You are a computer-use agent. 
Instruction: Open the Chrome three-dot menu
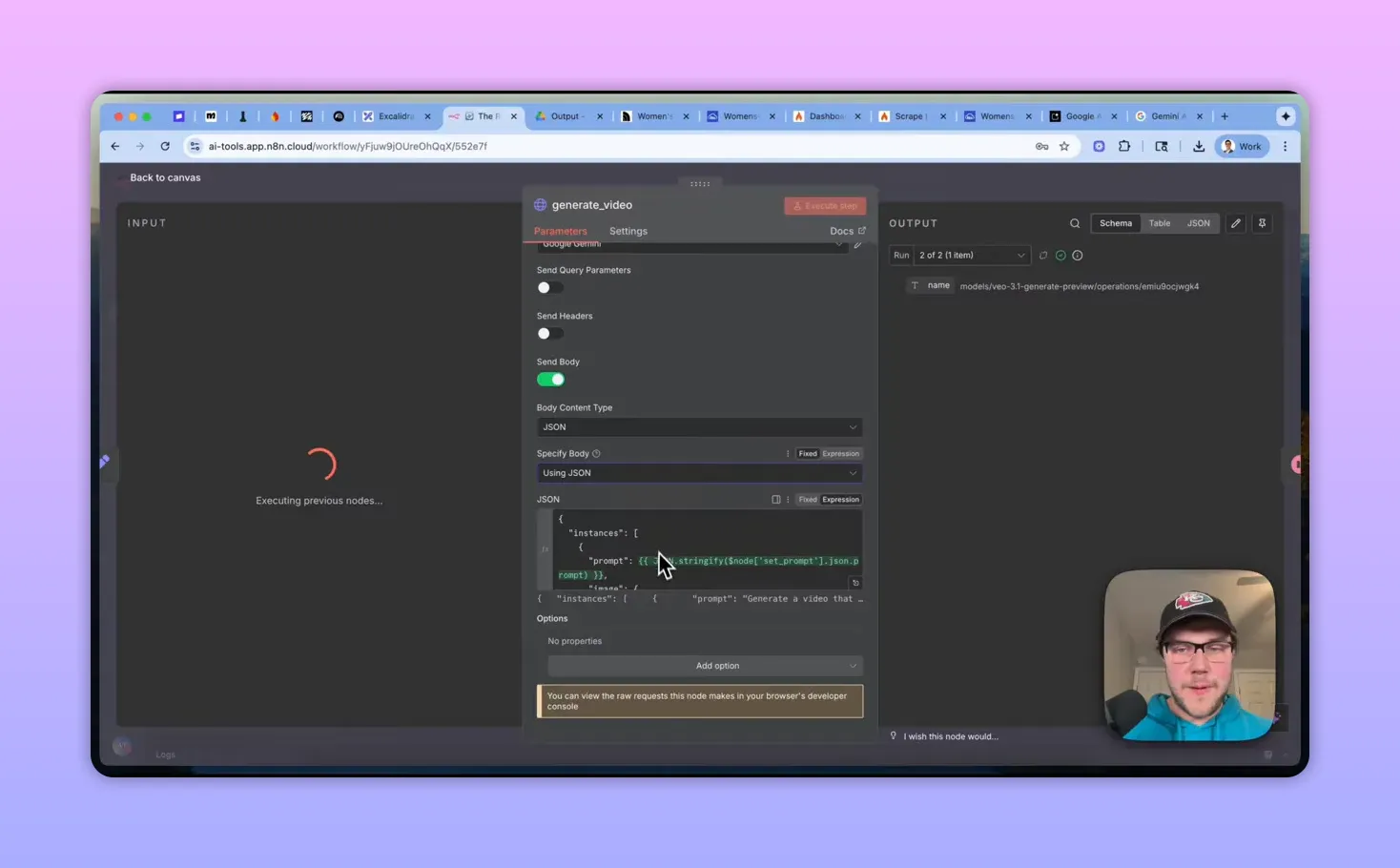click(x=1286, y=146)
